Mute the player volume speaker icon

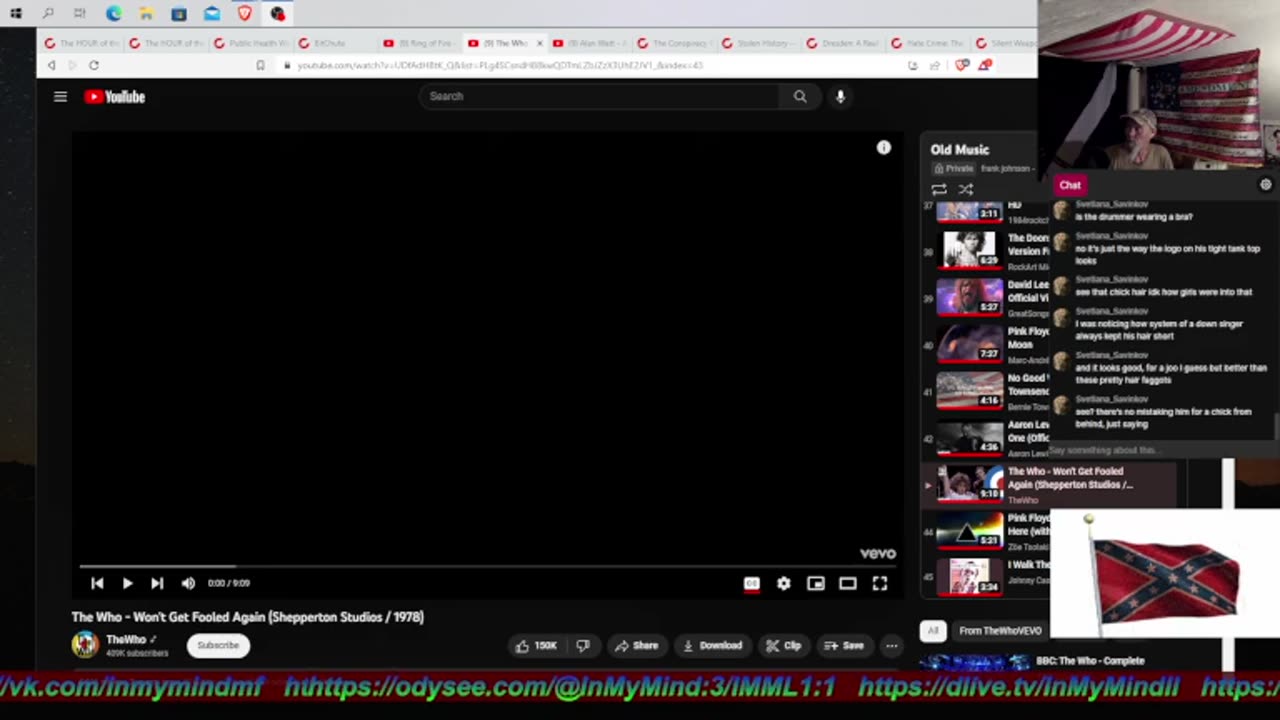click(x=188, y=583)
